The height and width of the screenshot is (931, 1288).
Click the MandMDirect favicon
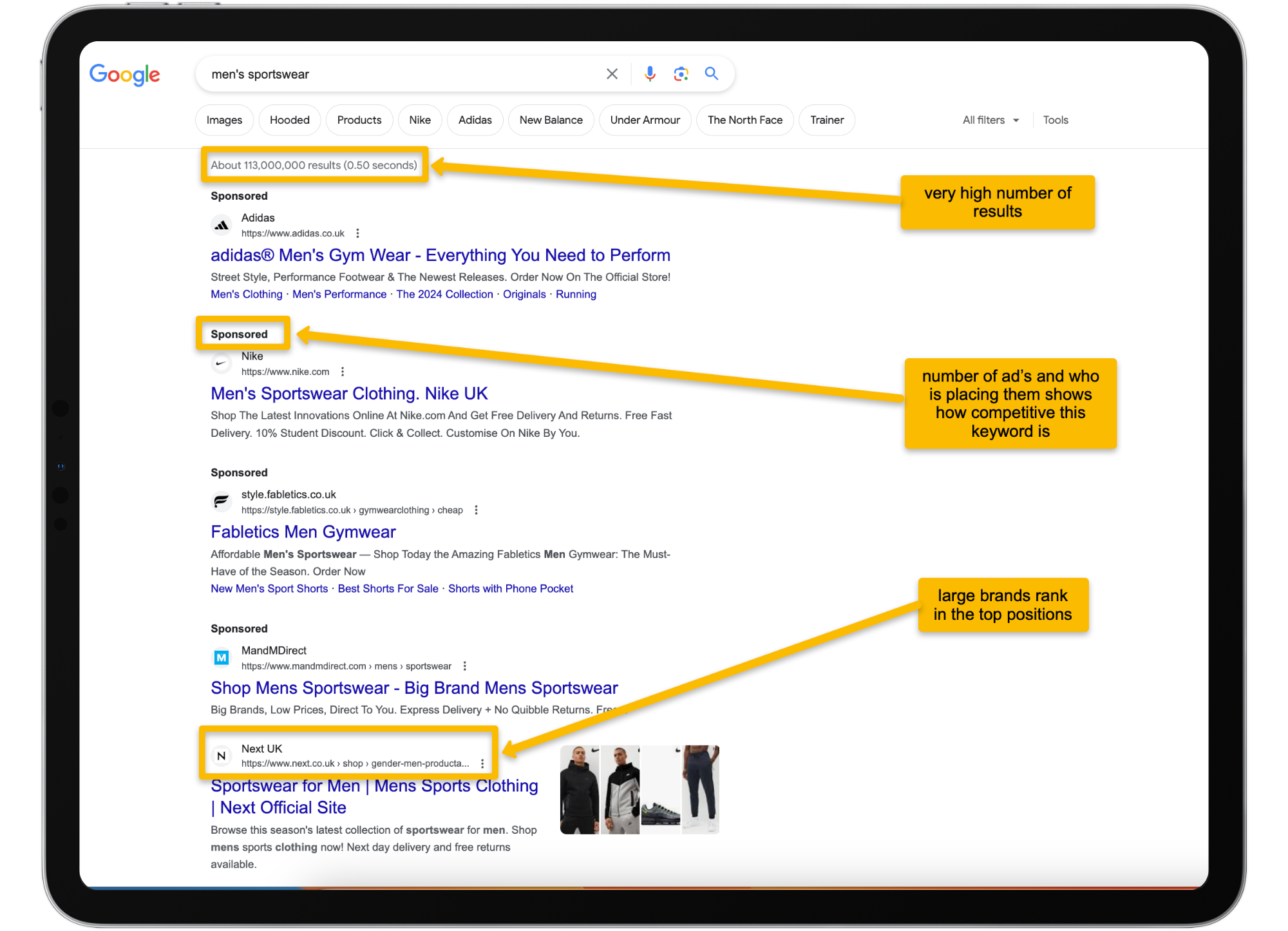[x=222, y=657]
